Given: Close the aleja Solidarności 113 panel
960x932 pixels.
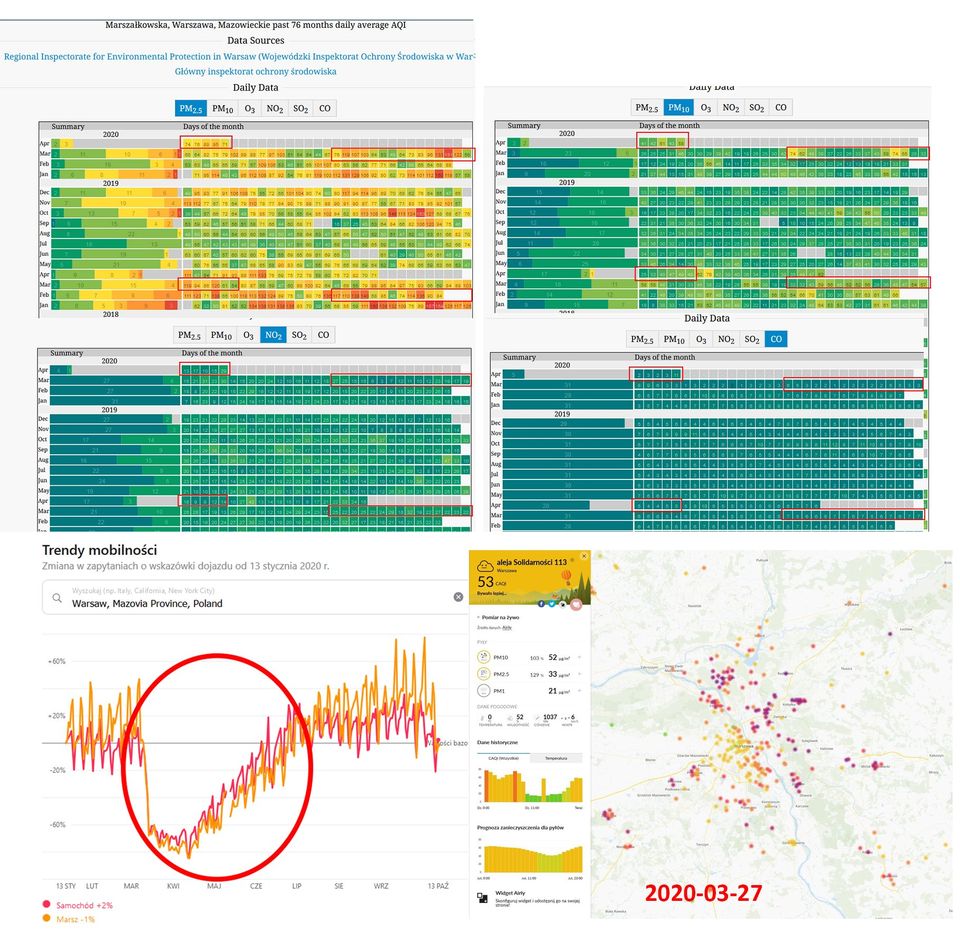Looking at the screenshot, I should 584,556.
